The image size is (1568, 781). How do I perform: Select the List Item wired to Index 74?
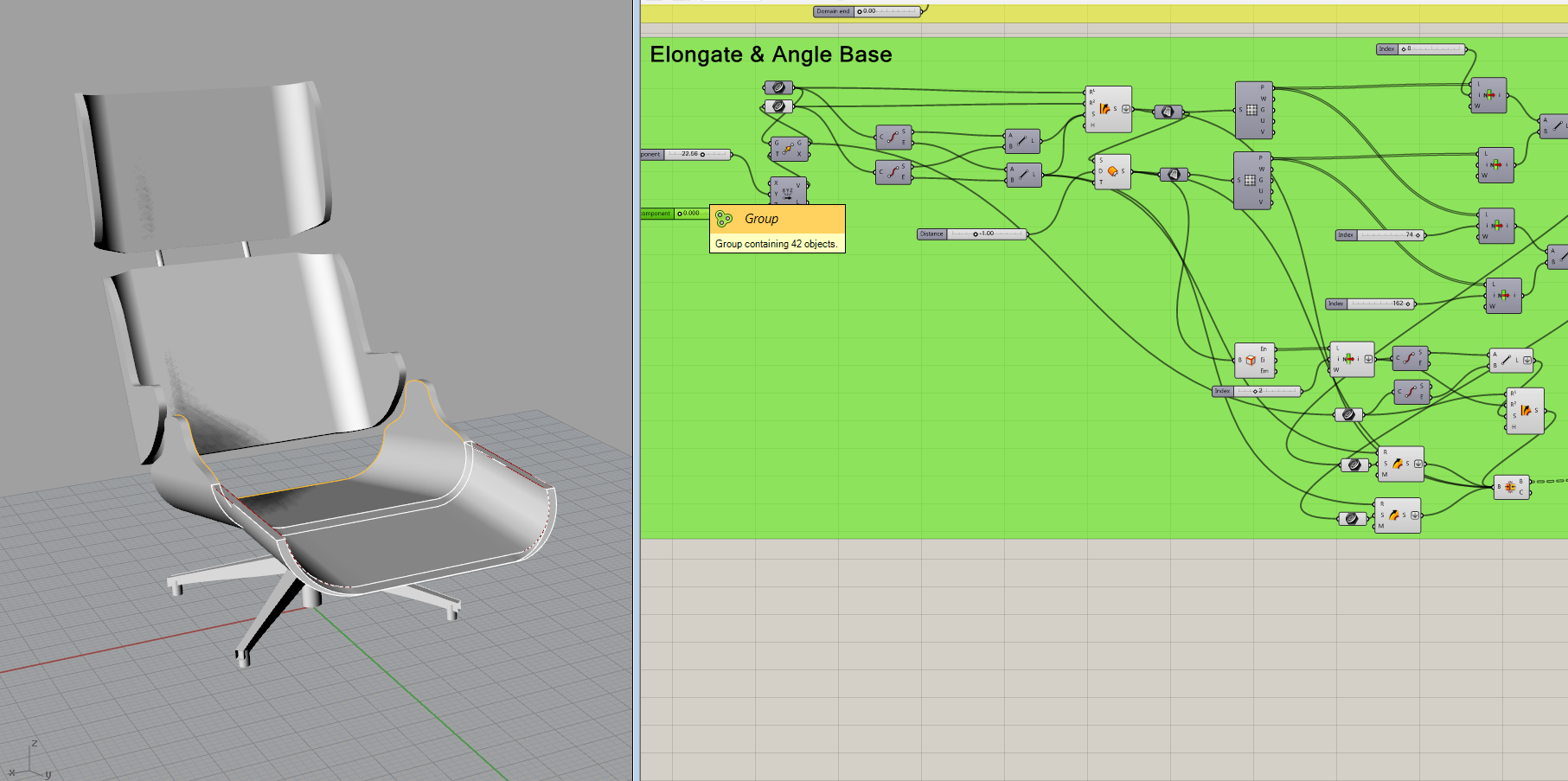(x=1496, y=226)
